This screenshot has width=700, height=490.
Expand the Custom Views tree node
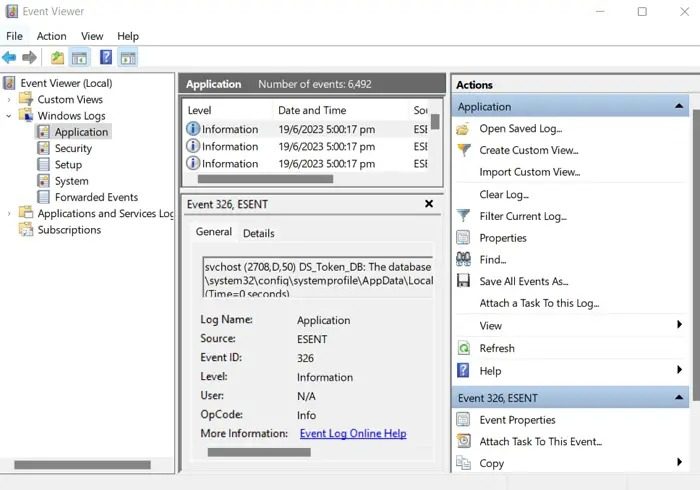[x=9, y=100]
